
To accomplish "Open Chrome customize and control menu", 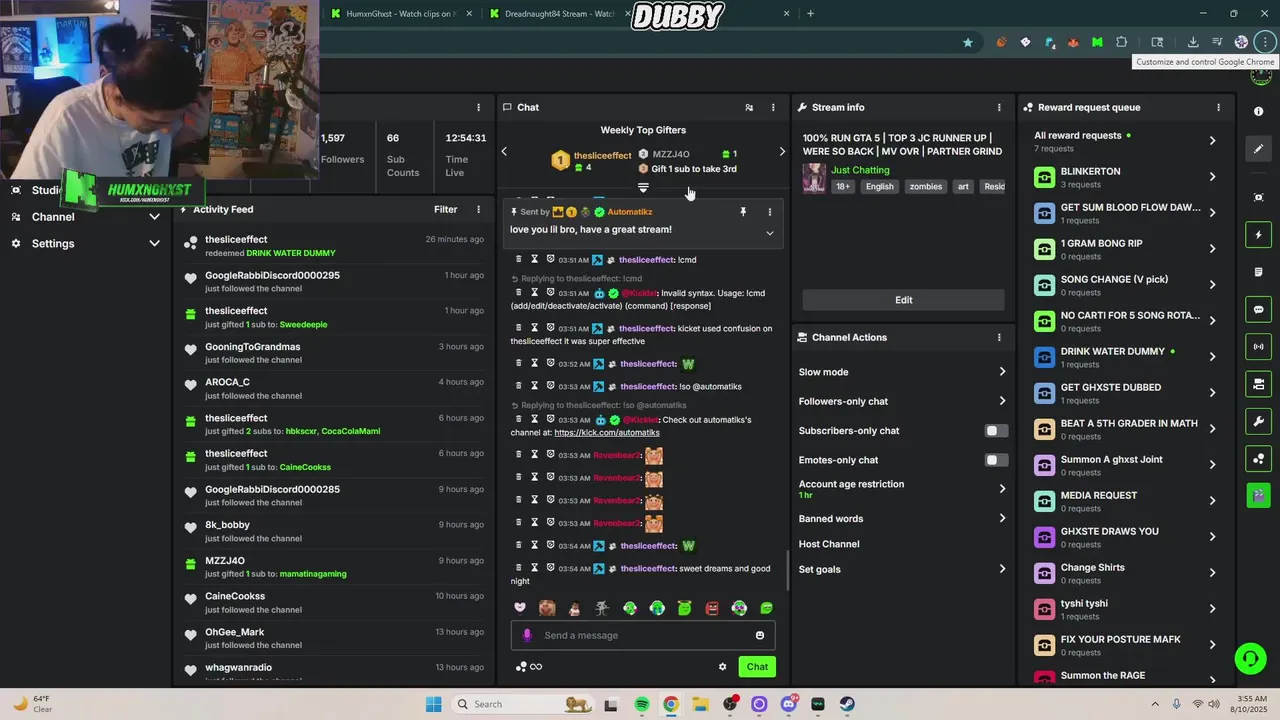I will coord(1266,42).
